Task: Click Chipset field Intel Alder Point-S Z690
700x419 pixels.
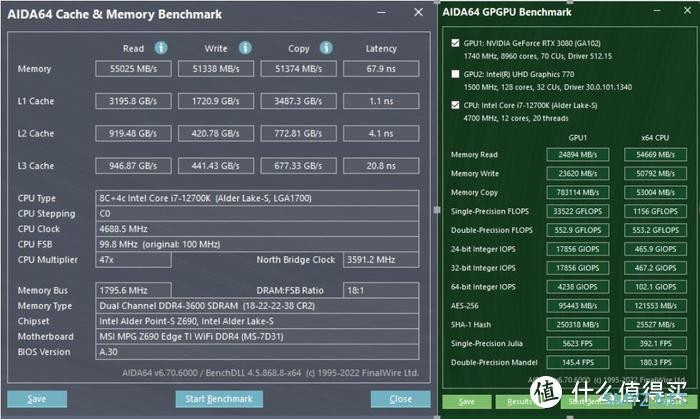Action: [257, 321]
